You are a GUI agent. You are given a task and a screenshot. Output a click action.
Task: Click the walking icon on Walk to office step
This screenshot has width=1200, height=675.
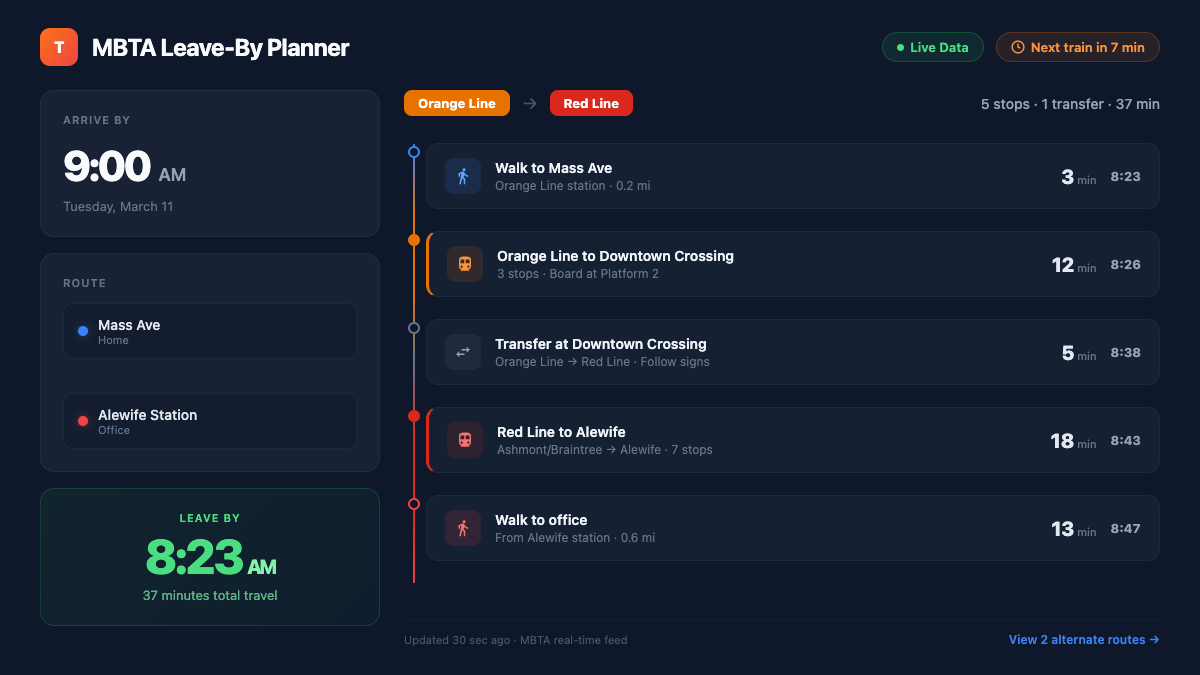click(463, 528)
